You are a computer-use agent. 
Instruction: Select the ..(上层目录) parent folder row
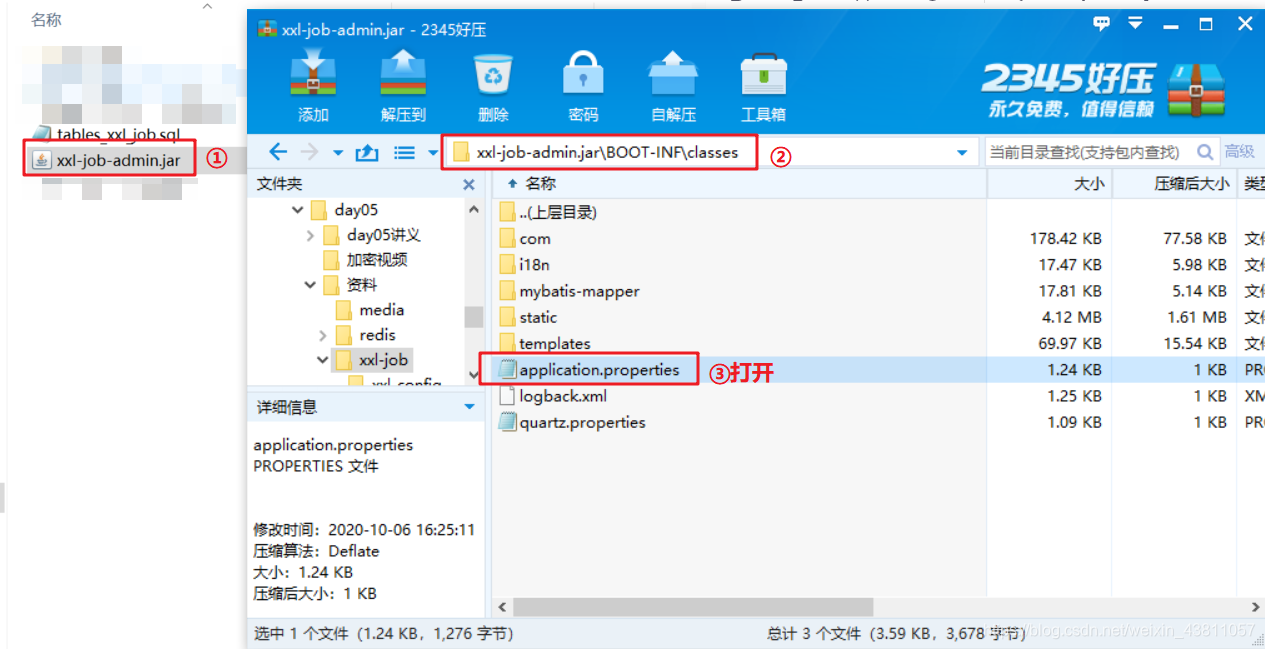[x=558, y=212]
